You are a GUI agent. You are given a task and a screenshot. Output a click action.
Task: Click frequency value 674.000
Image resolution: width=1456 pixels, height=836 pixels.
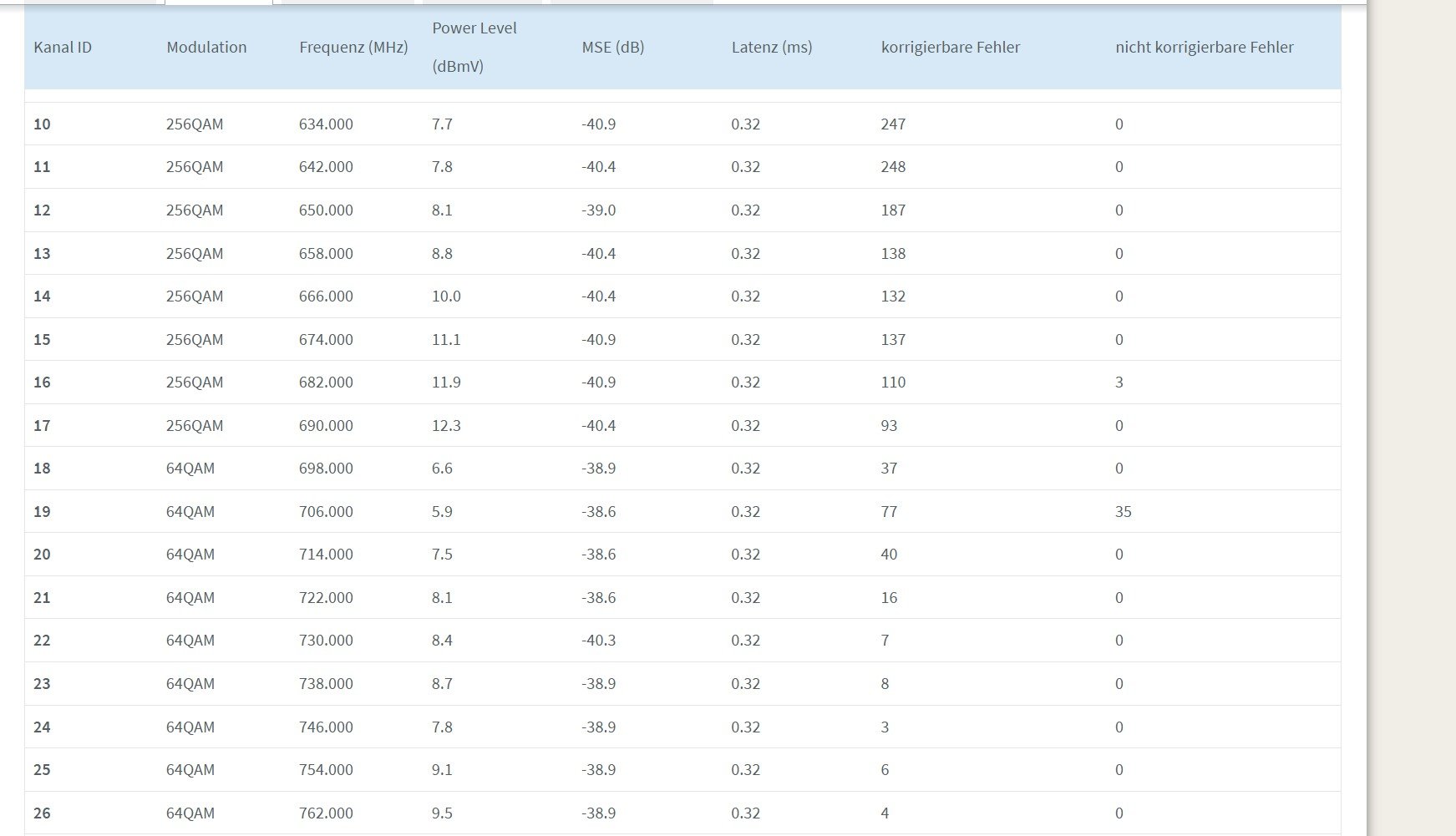click(x=326, y=340)
